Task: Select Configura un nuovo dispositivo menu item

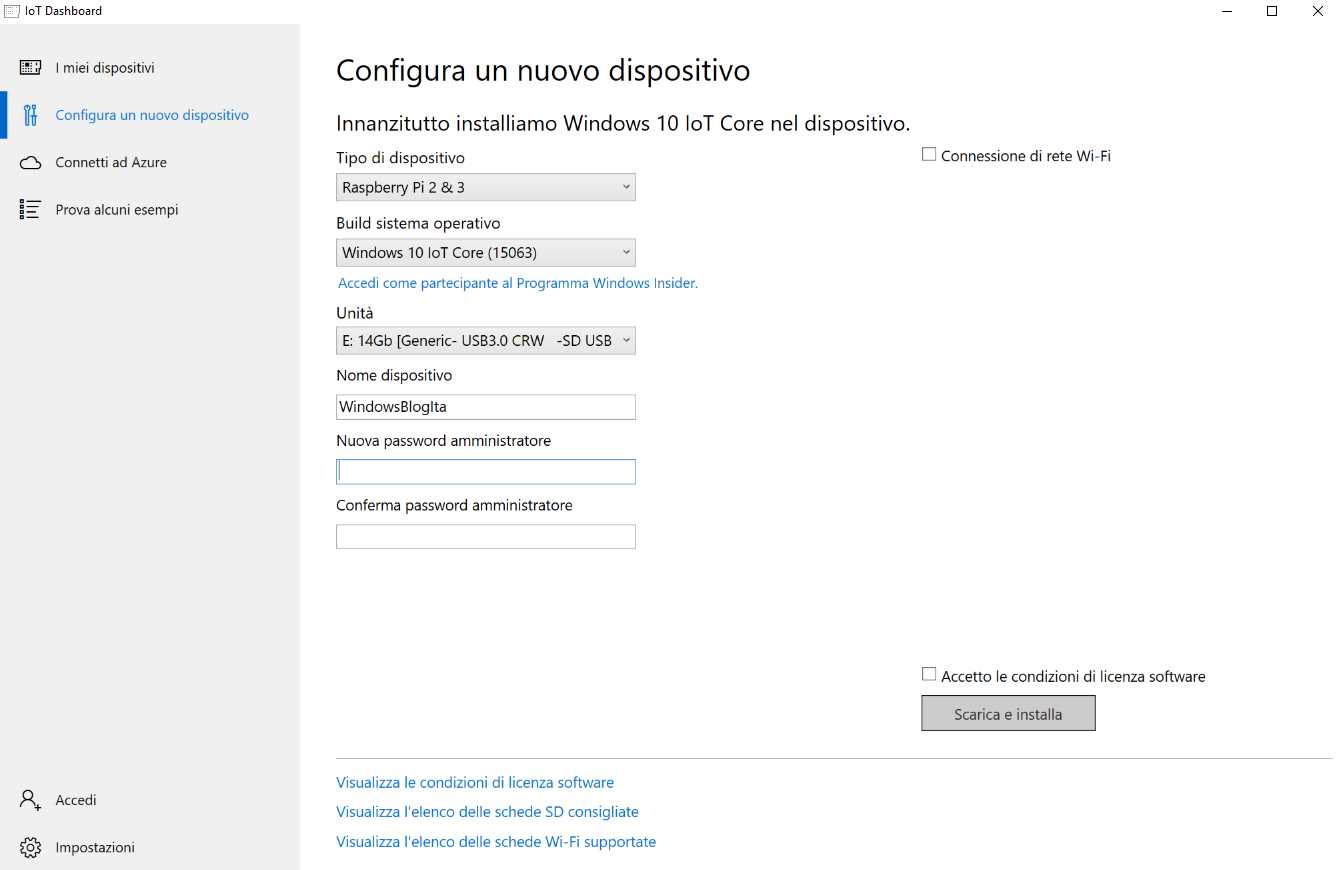Action: [150, 115]
